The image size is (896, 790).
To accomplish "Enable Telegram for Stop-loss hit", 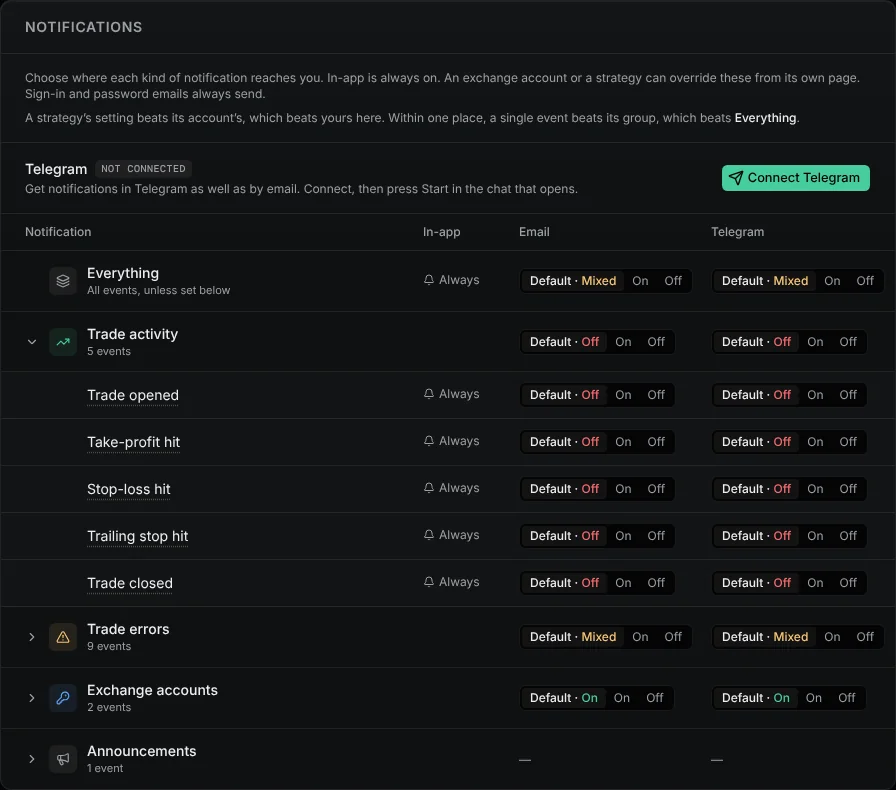I will click(x=815, y=489).
